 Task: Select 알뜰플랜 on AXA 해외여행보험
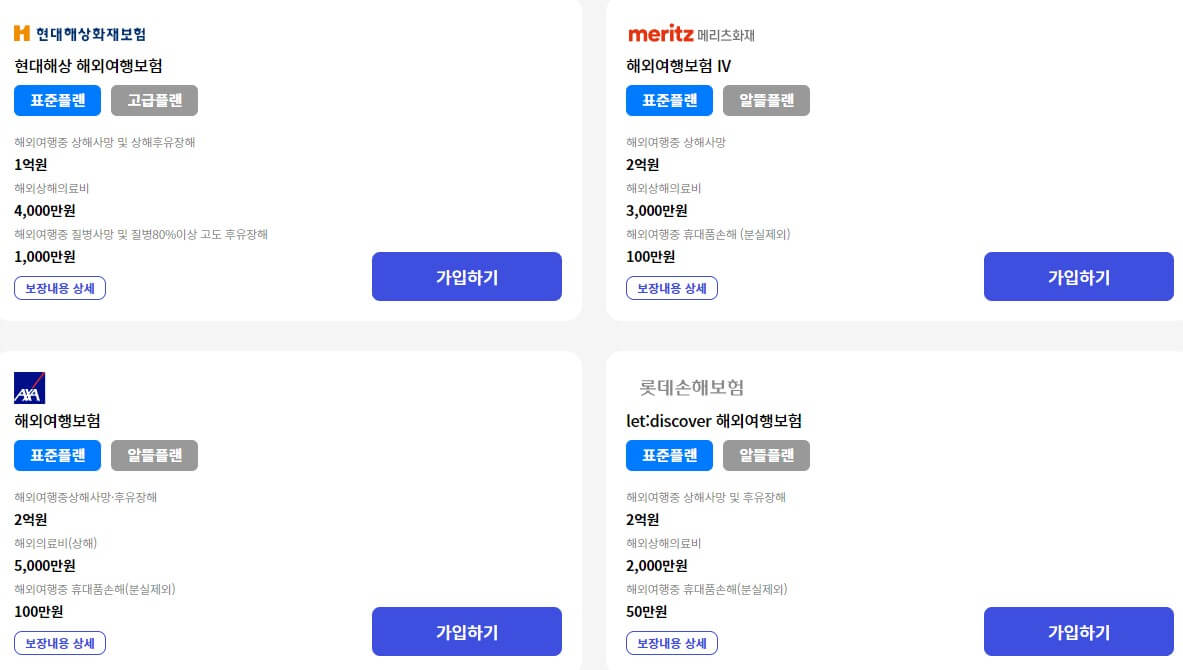click(154, 455)
